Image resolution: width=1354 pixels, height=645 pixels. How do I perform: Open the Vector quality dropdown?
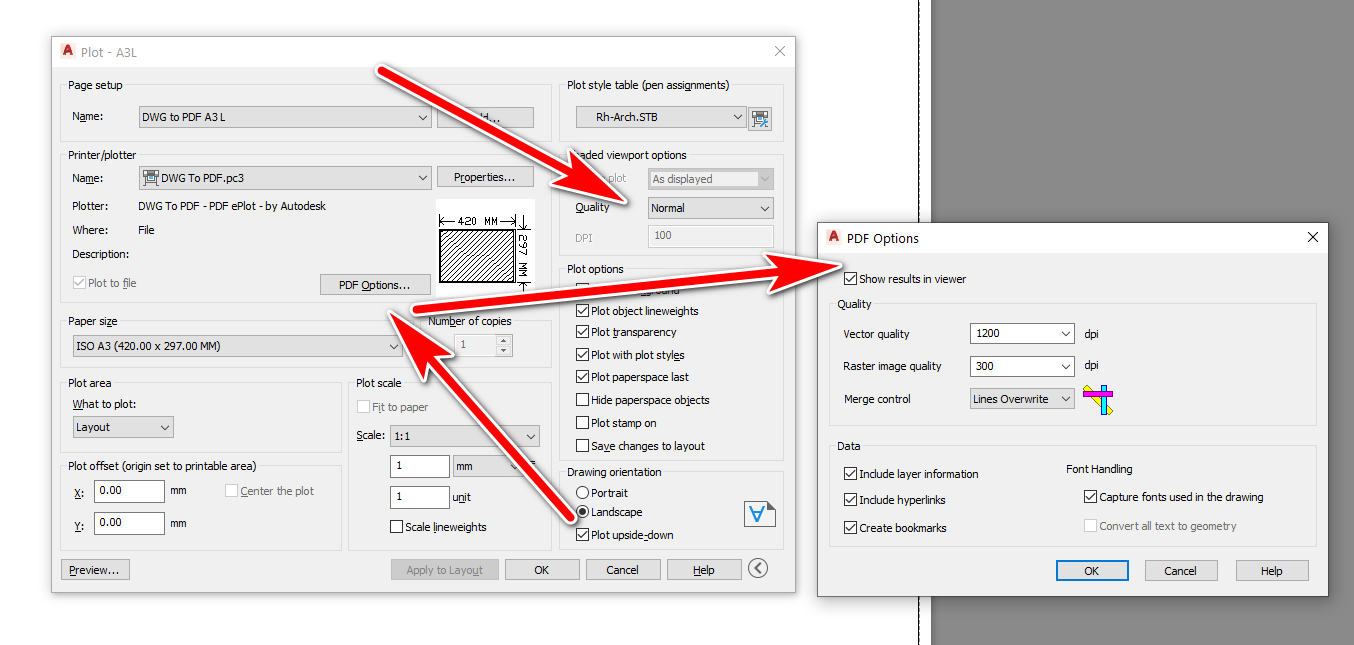[x=1022, y=334]
